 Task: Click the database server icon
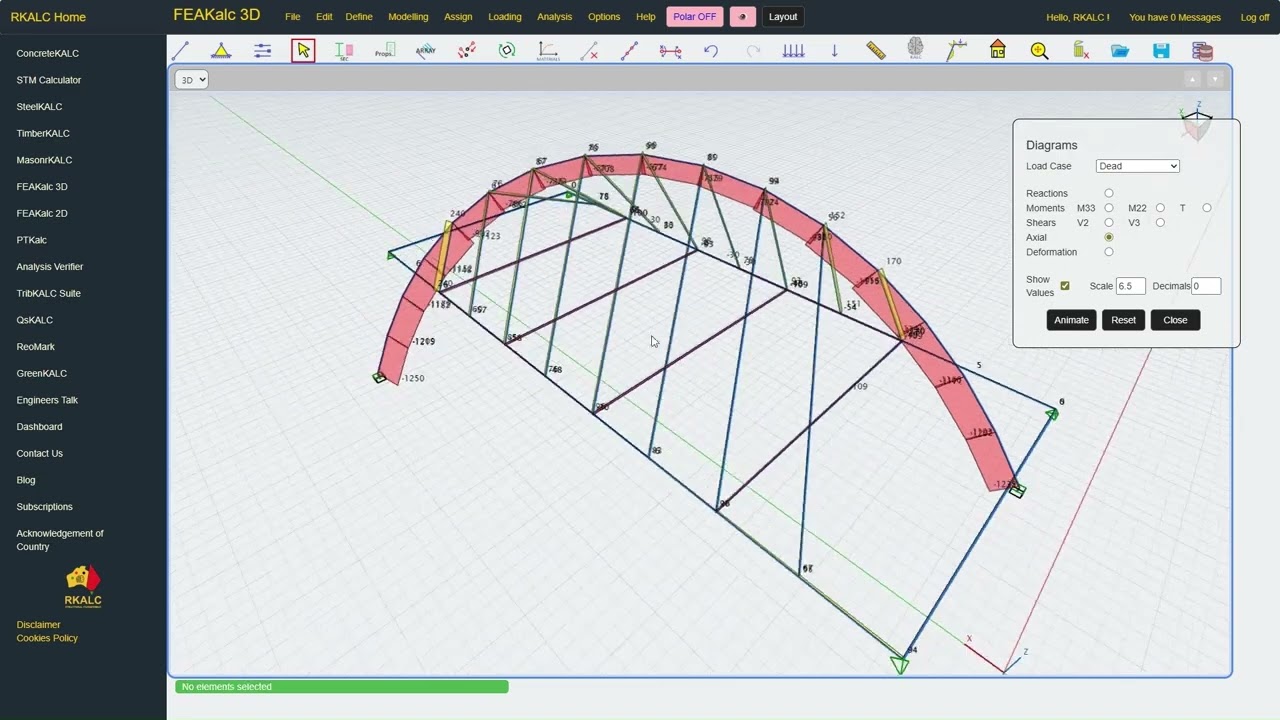[x=1202, y=50]
